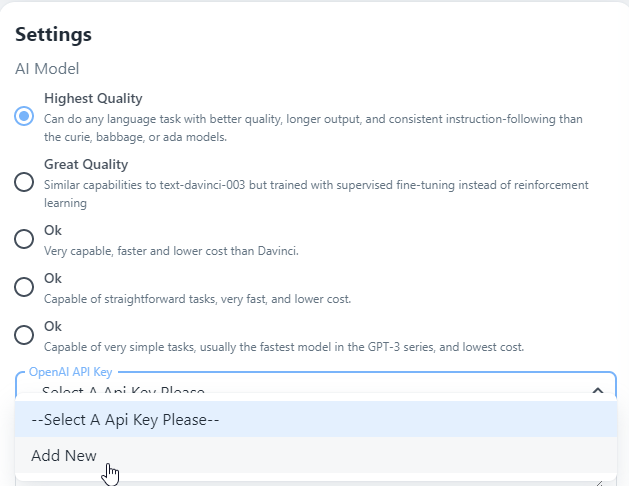Click the Great Quality label text
The image size is (629, 486).
(x=86, y=164)
